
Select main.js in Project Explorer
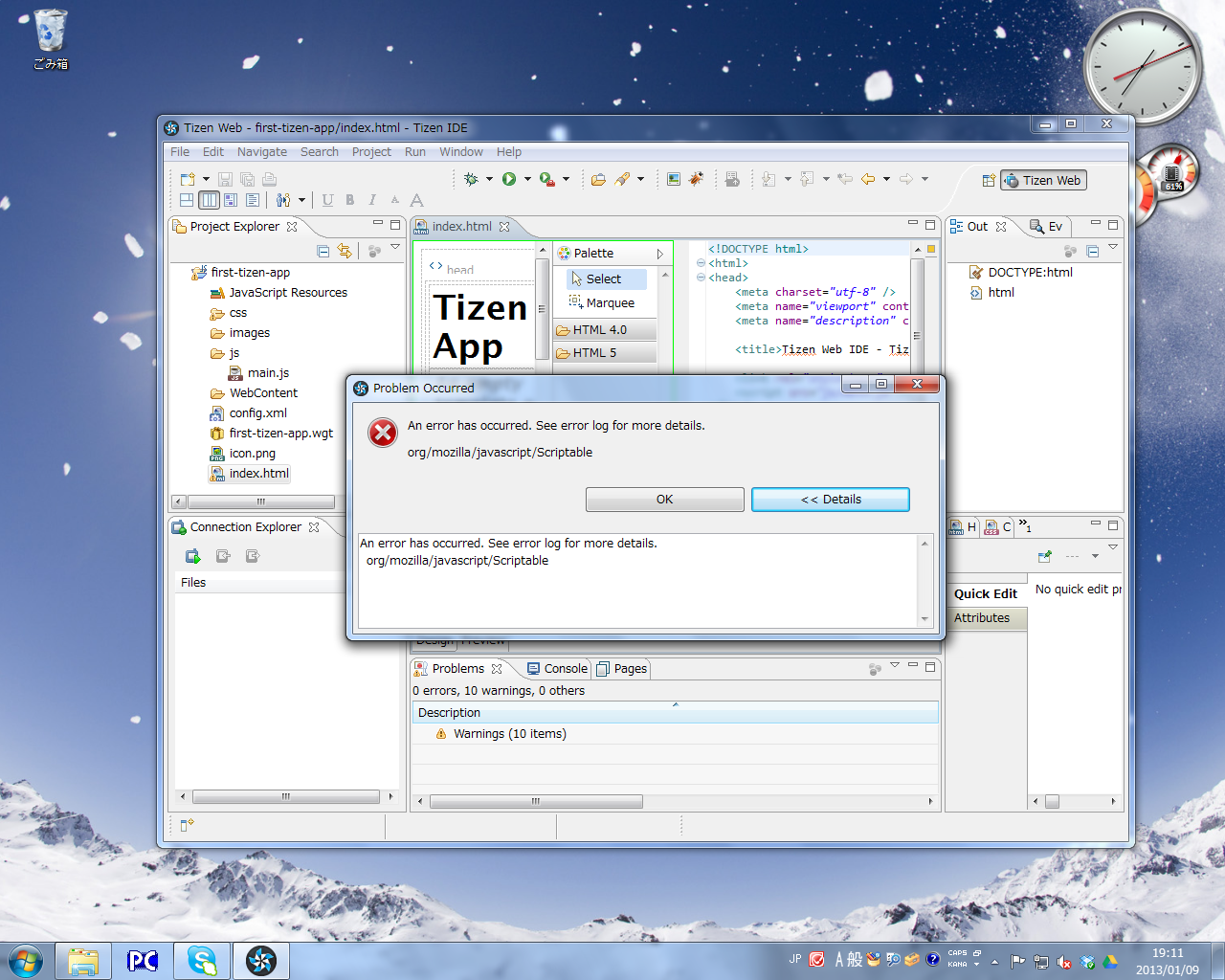(259, 373)
